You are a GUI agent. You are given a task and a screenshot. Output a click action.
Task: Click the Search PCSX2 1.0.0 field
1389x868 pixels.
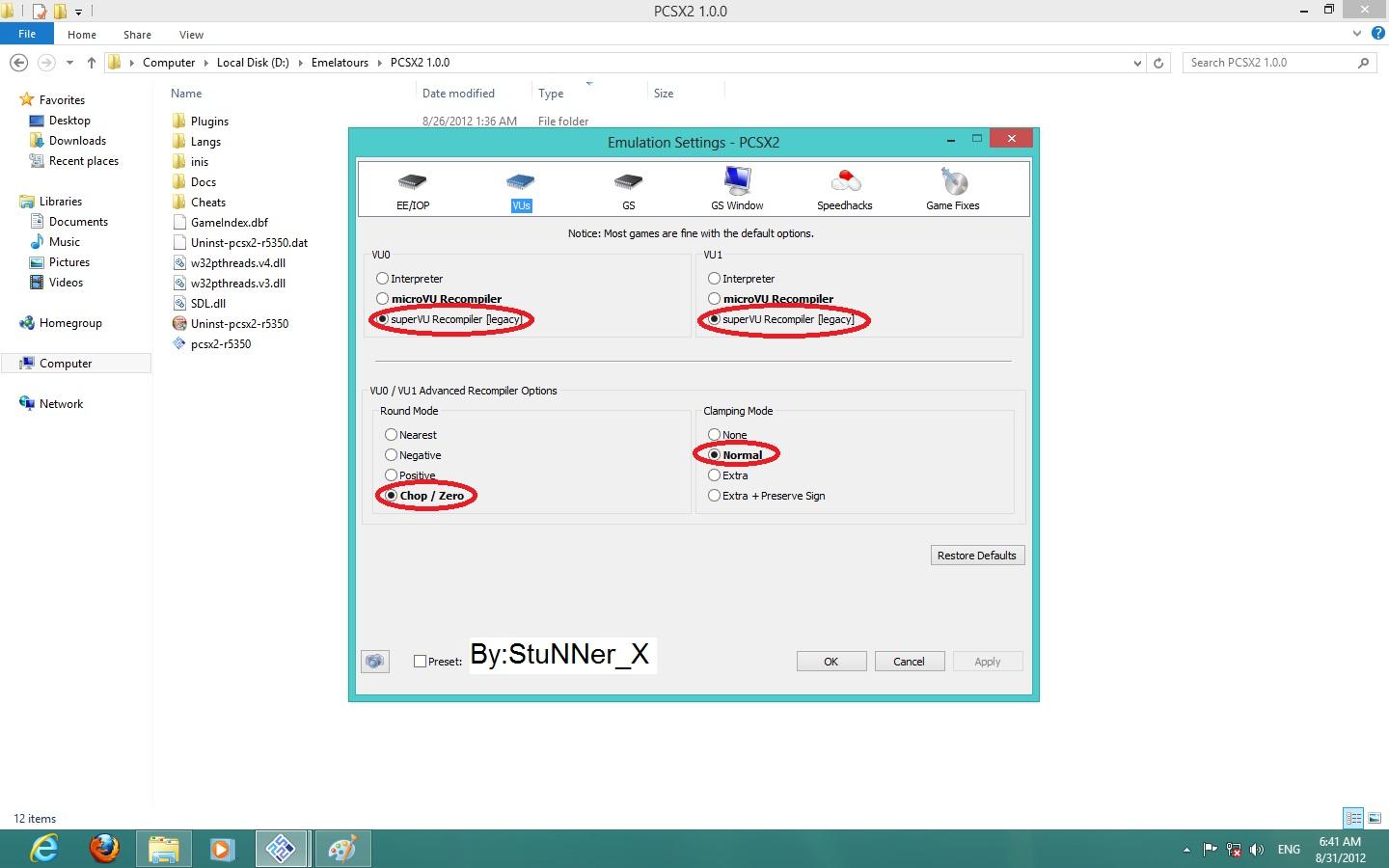click(x=1279, y=62)
